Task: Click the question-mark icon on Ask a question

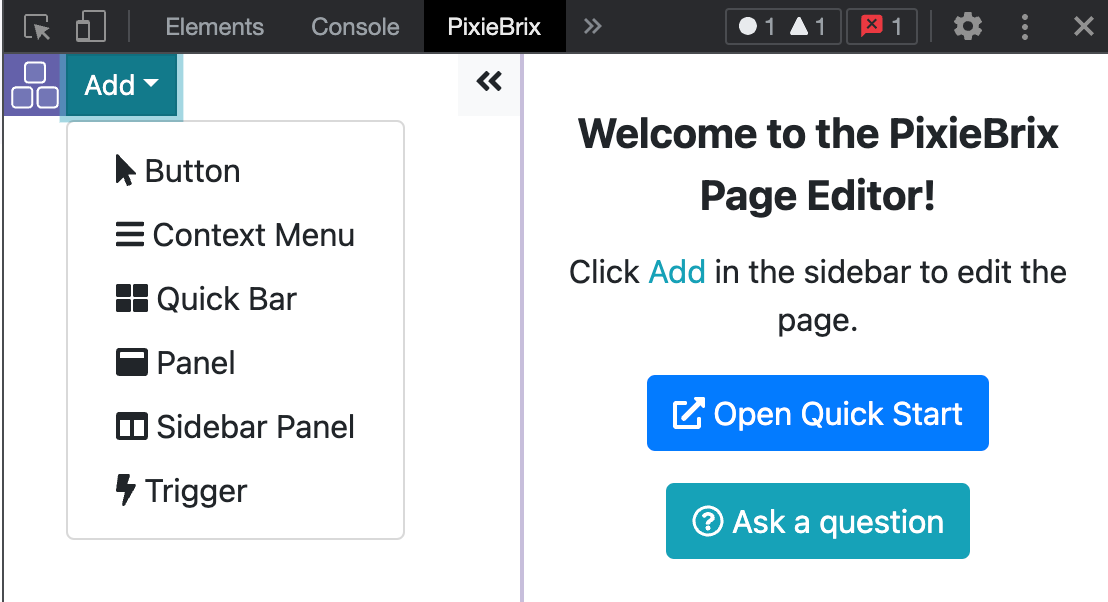Action: click(708, 521)
